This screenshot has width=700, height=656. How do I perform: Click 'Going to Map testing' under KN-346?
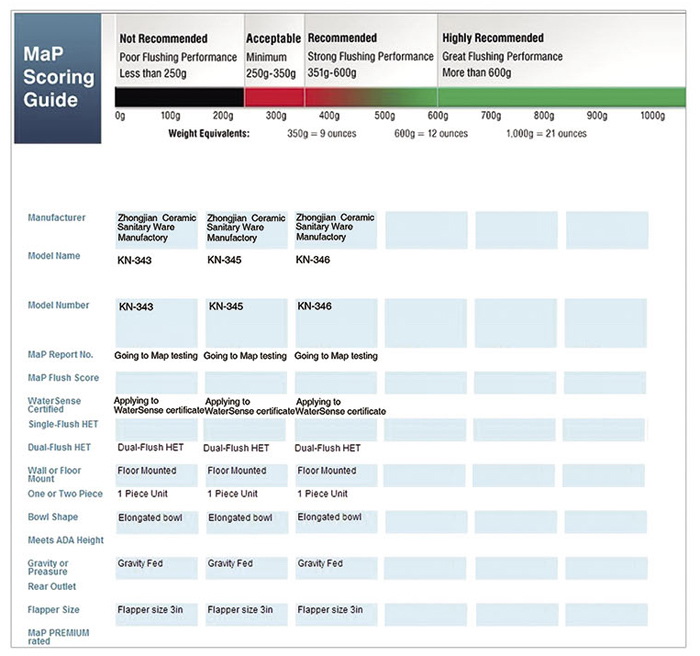point(336,356)
